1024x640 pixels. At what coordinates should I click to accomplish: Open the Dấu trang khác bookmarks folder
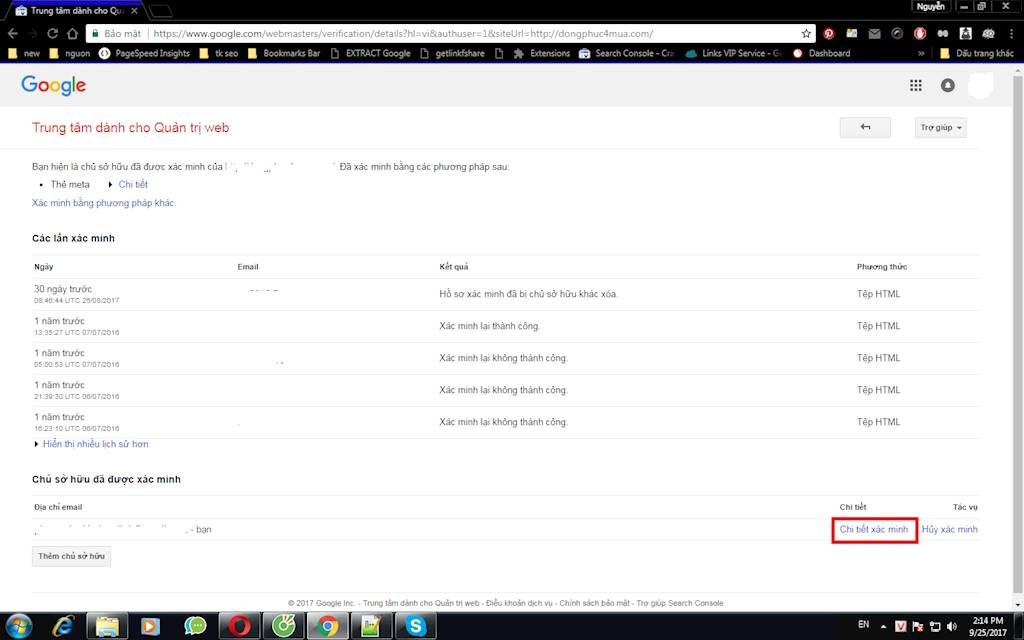[x=977, y=54]
